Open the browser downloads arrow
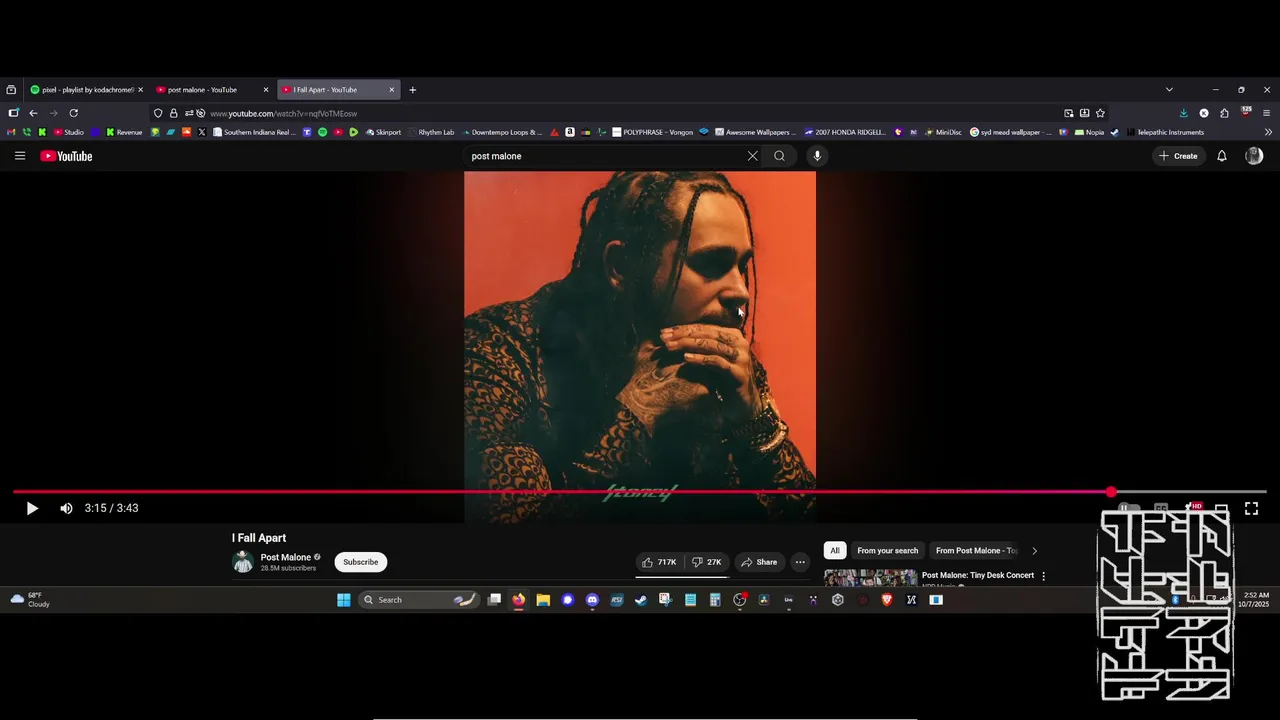Image resolution: width=1280 pixels, height=720 pixels. pos(1184,113)
